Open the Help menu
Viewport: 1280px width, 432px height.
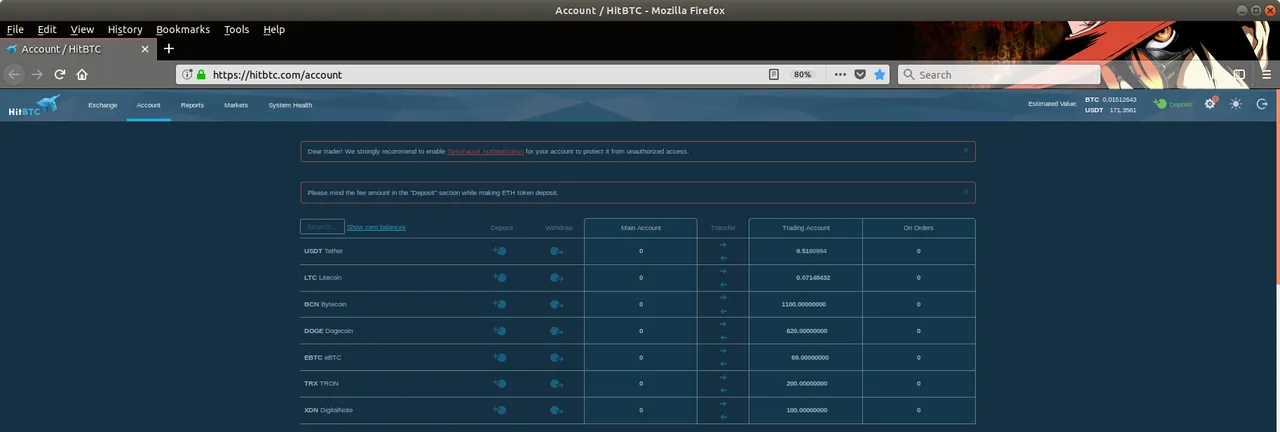(x=274, y=30)
